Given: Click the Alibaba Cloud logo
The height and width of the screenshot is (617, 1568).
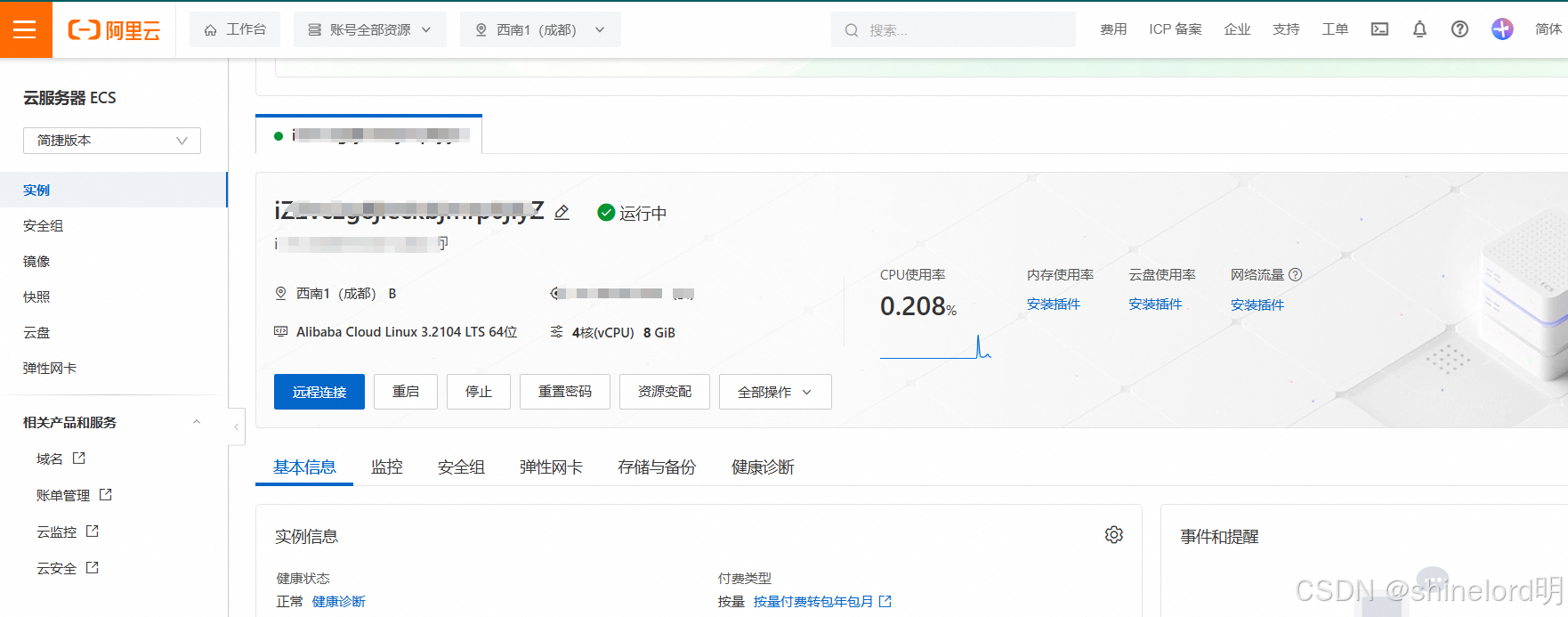Looking at the screenshot, I should click(x=114, y=30).
